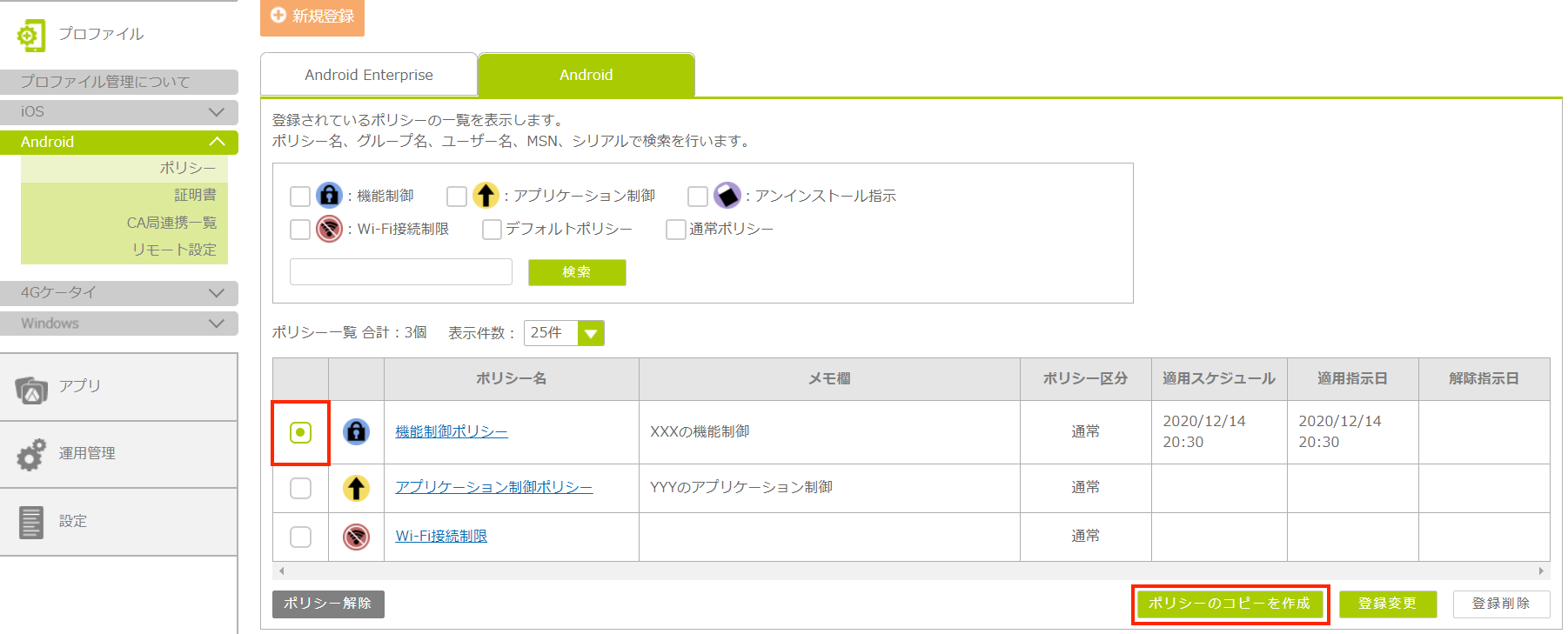Click the blue lock icon in policy table
The height and width of the screenshot is (634, 1568).
click(356, 432)
